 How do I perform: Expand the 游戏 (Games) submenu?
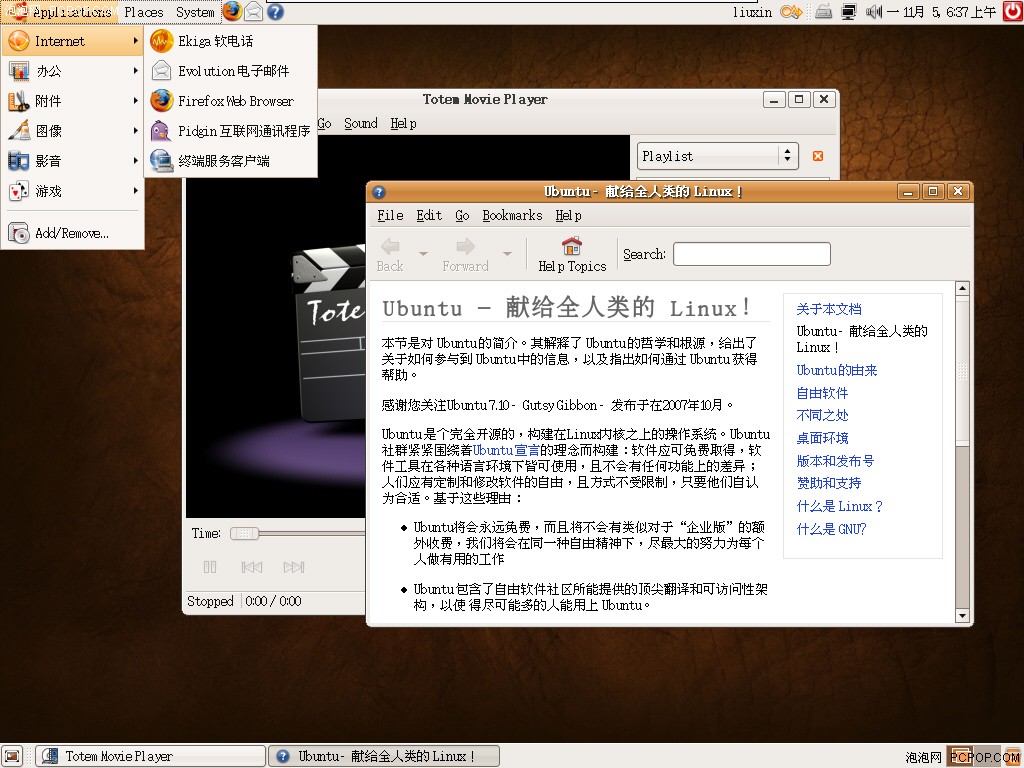point(73,191)
